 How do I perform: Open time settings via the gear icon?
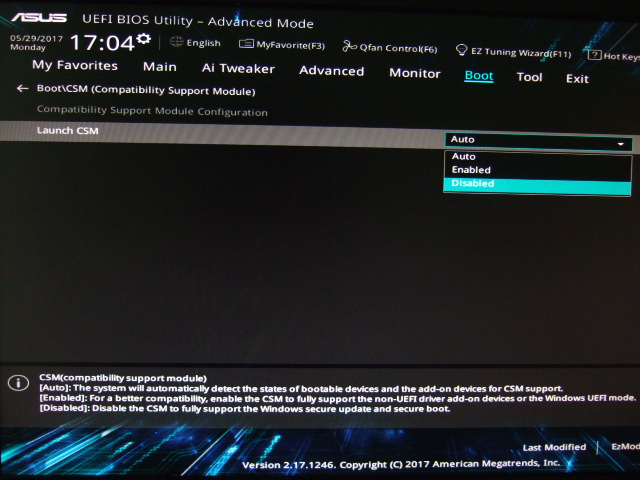click(x=144, y=39)
